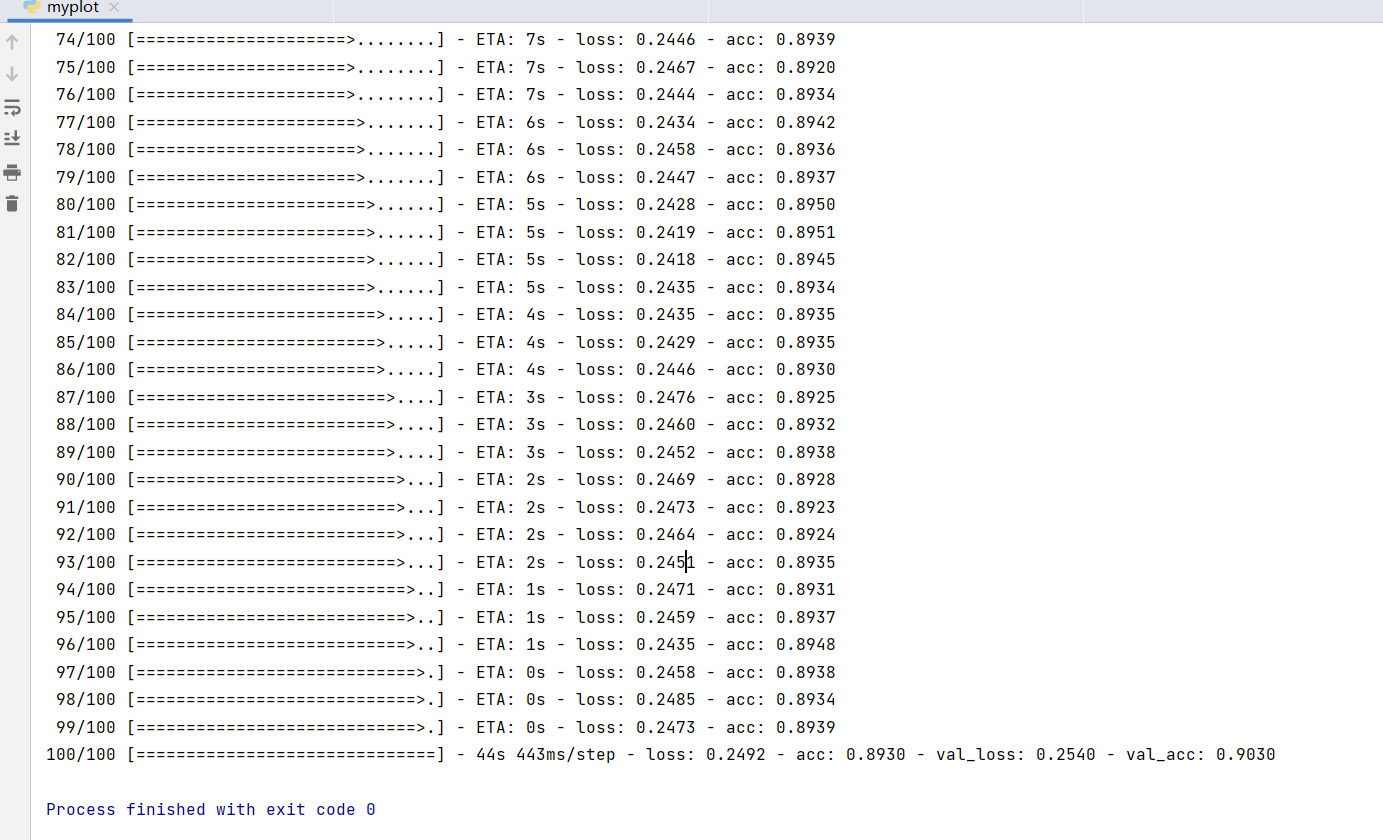Click the loss value 0.2467 on step 75
This screenshot has width=1383, height=840.
point(666,68)
